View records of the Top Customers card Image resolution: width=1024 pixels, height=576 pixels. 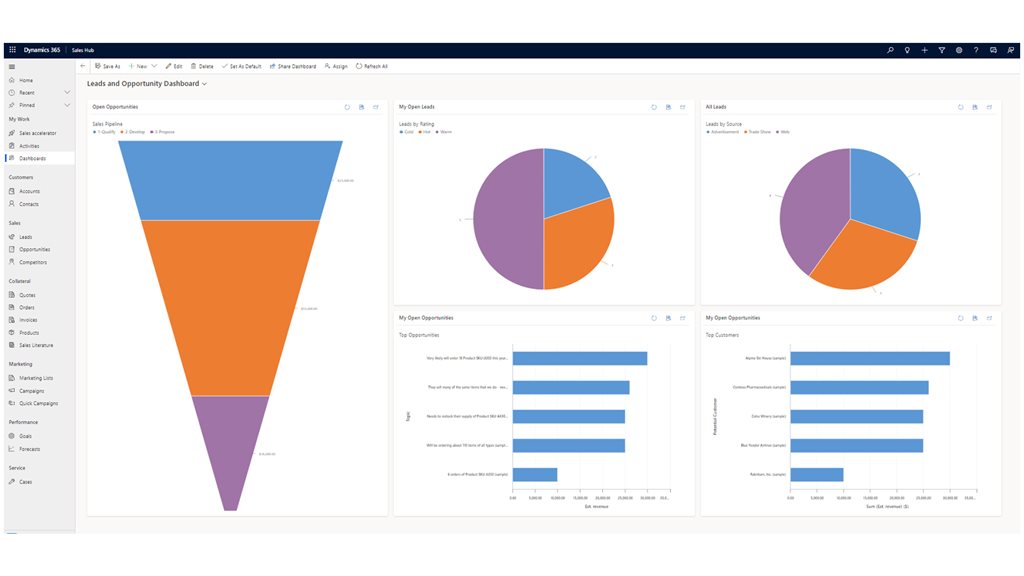pyautogui.click(x=975, y=318)
